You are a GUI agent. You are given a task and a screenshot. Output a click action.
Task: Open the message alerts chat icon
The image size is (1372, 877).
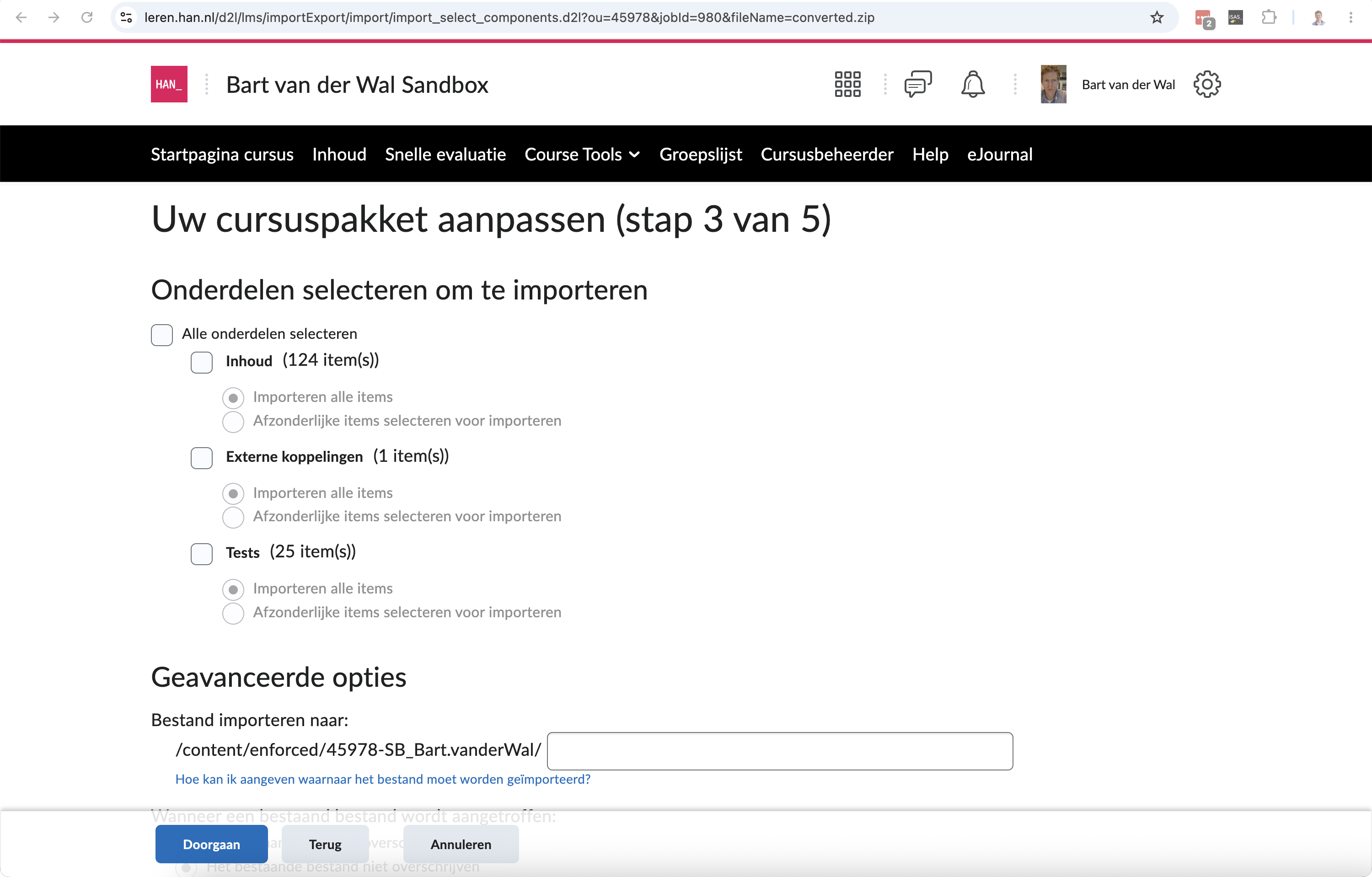(x=918, y=84)
